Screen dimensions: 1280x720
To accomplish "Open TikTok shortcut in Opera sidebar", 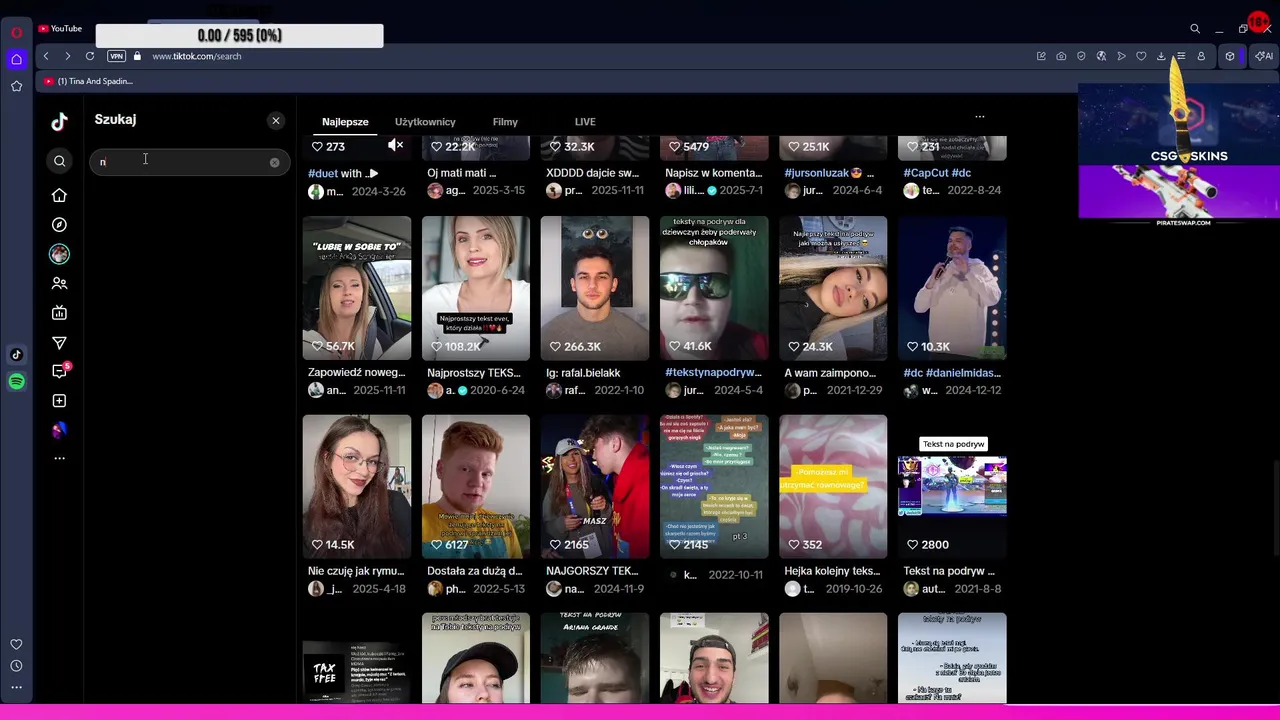I will click(x=16, y=355).
